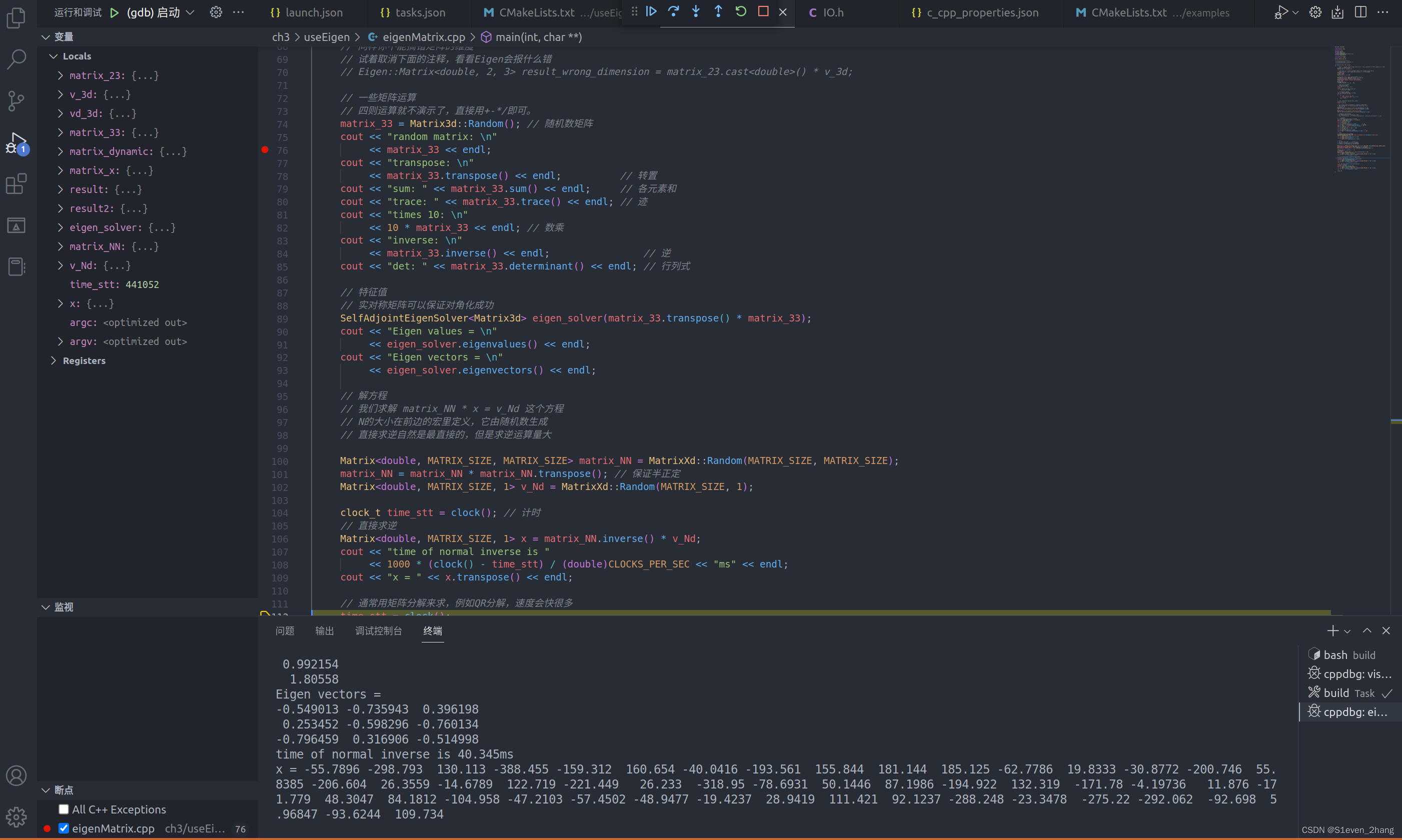Expand Registers in the Variables panel
This screenshot has width=1402, height=840.
54,360
